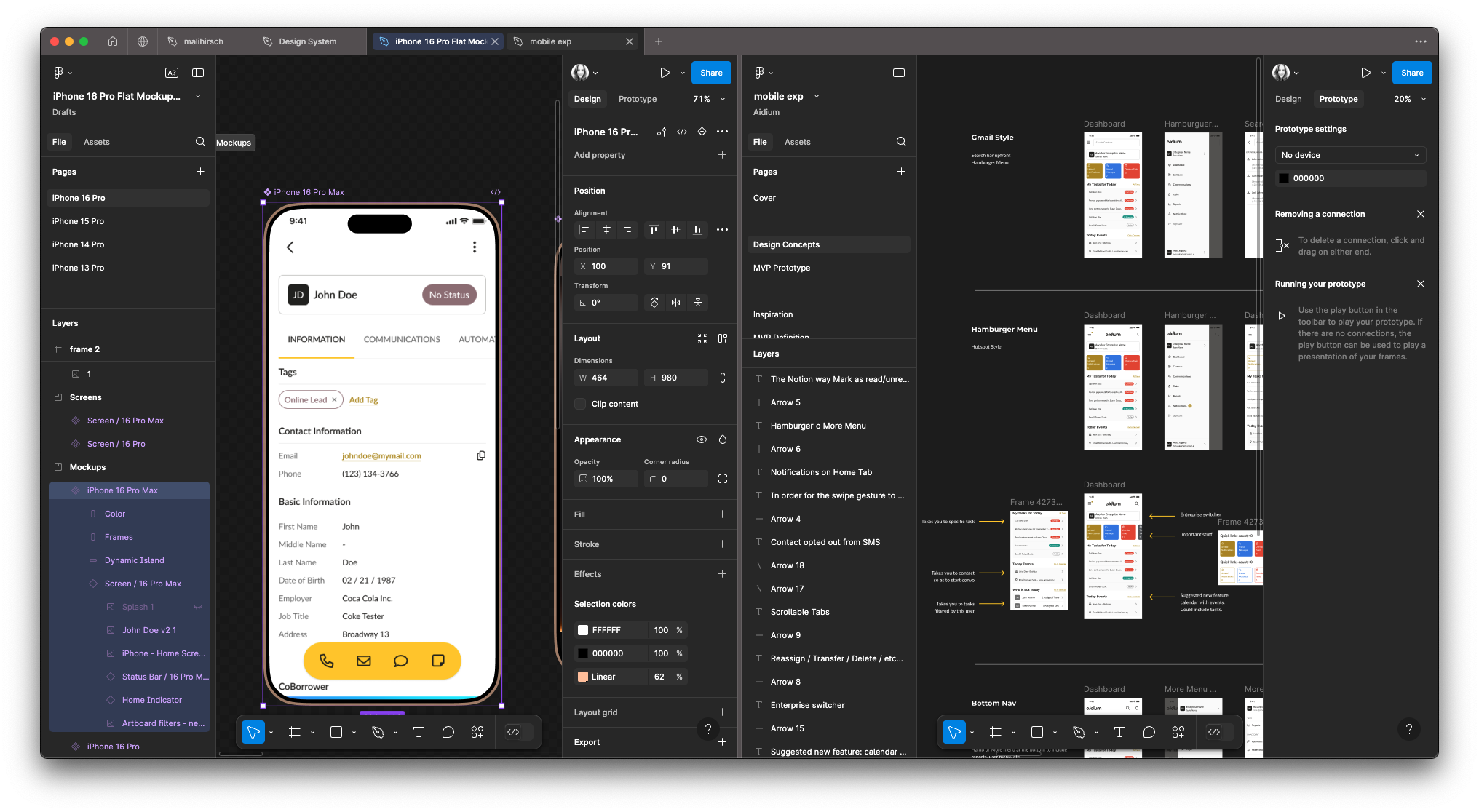Enable the Clip content checkbox
1479x812 pixels.
coord(580,404)
